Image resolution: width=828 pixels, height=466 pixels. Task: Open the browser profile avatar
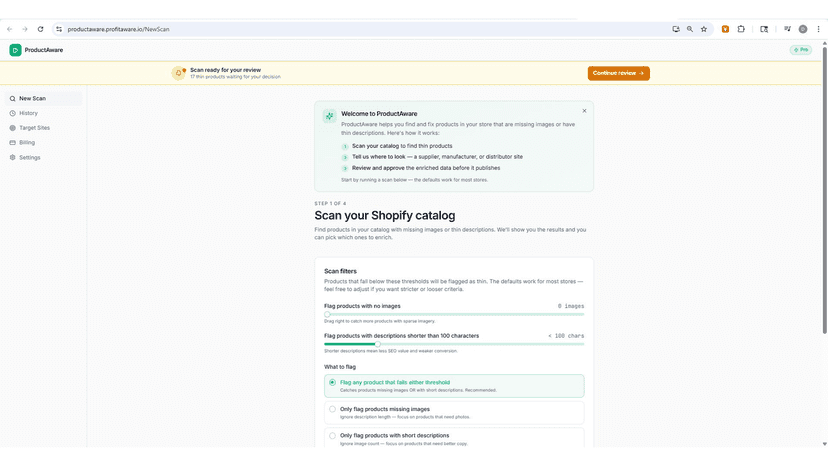click(x=803, y=29)
